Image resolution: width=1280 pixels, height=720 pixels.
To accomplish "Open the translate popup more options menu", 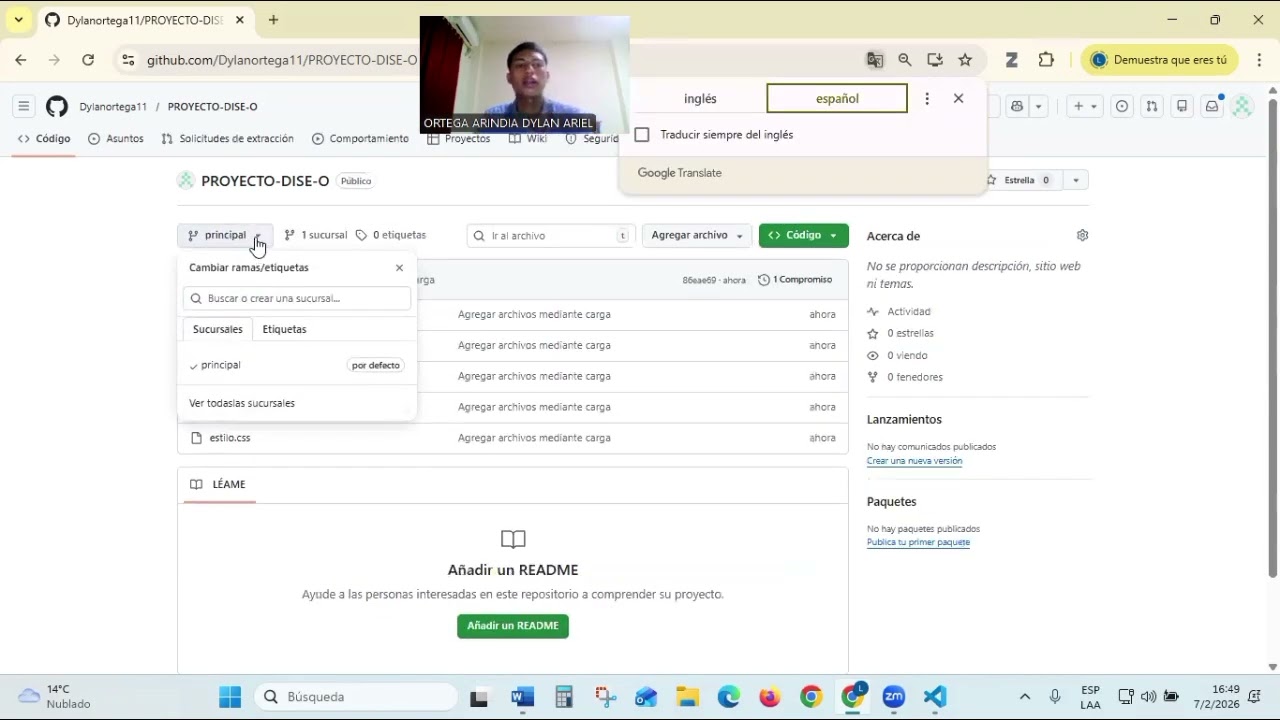I will pos(927,98).
